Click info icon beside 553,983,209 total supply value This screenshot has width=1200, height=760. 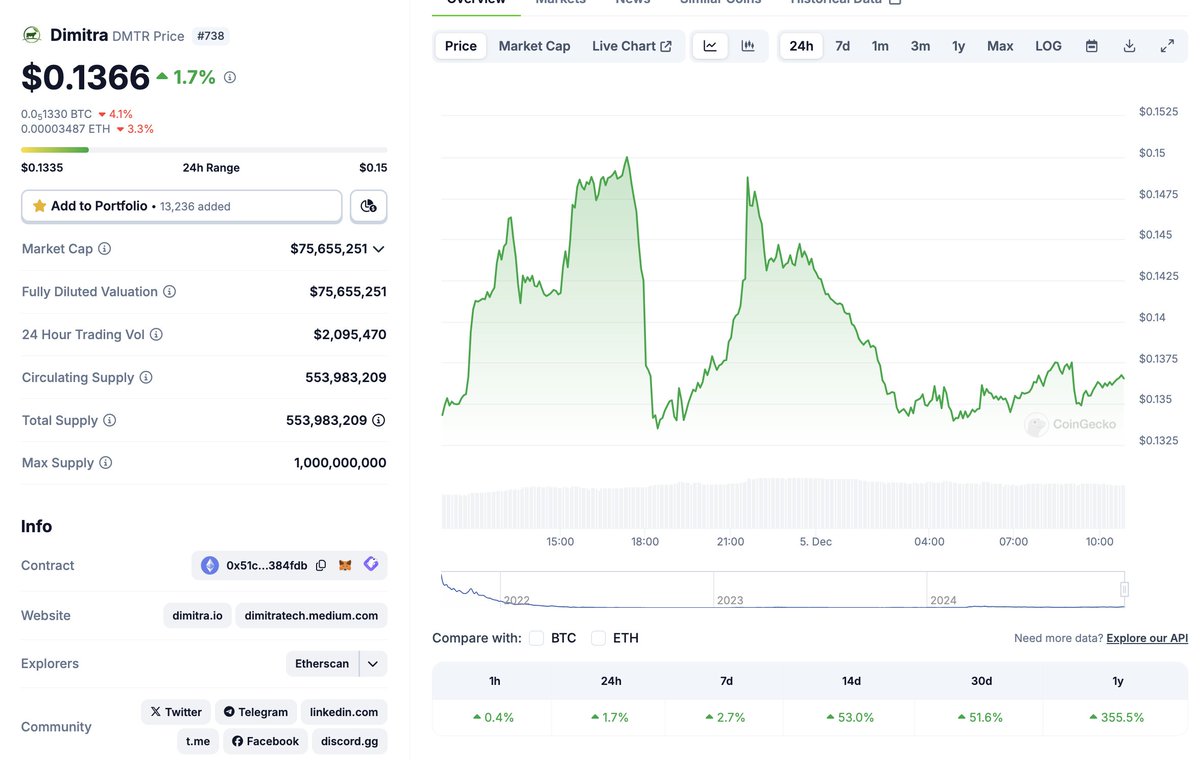pos(379,421)
